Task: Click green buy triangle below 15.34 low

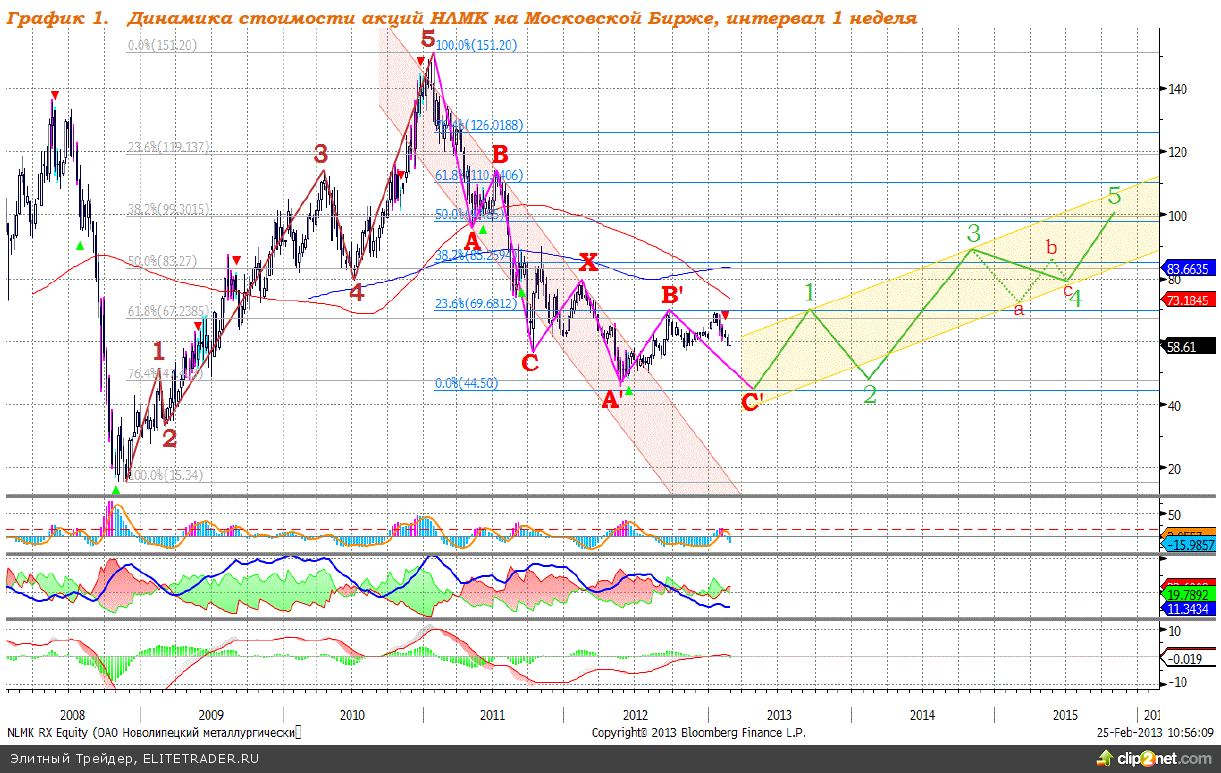Action: [x=116, y=490]
